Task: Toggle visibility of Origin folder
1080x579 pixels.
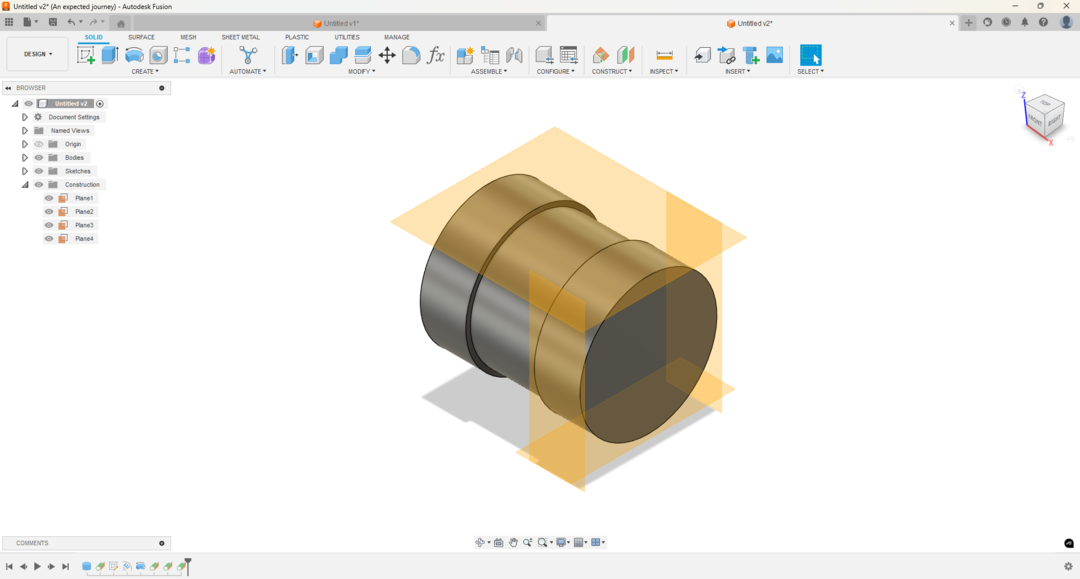Action: 39,144
